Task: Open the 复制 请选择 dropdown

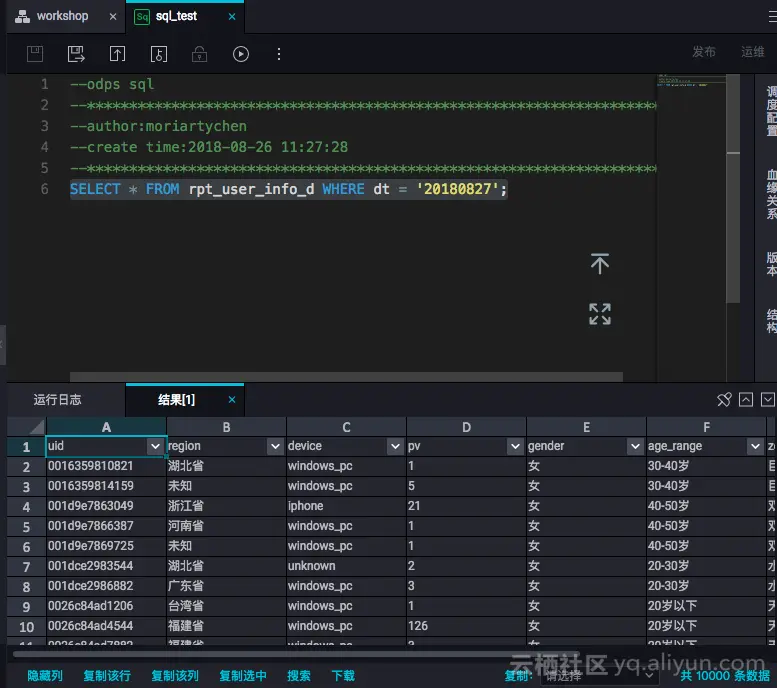Action: point(600,676)
